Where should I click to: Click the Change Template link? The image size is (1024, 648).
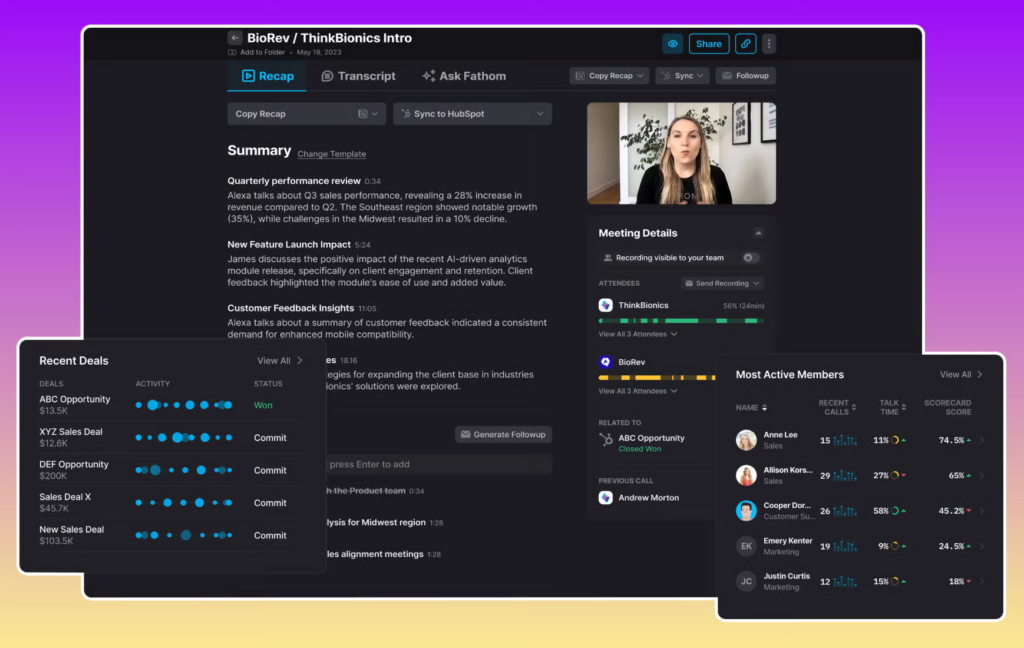332,154
